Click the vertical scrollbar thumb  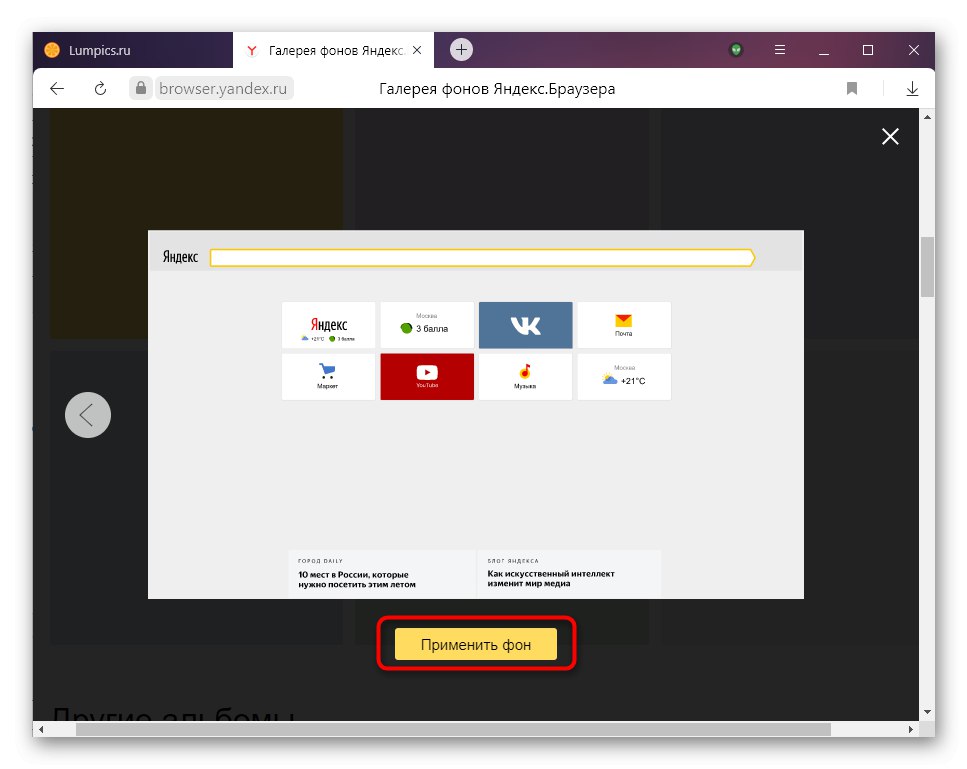pyautogui.click(x=927, y=266)
